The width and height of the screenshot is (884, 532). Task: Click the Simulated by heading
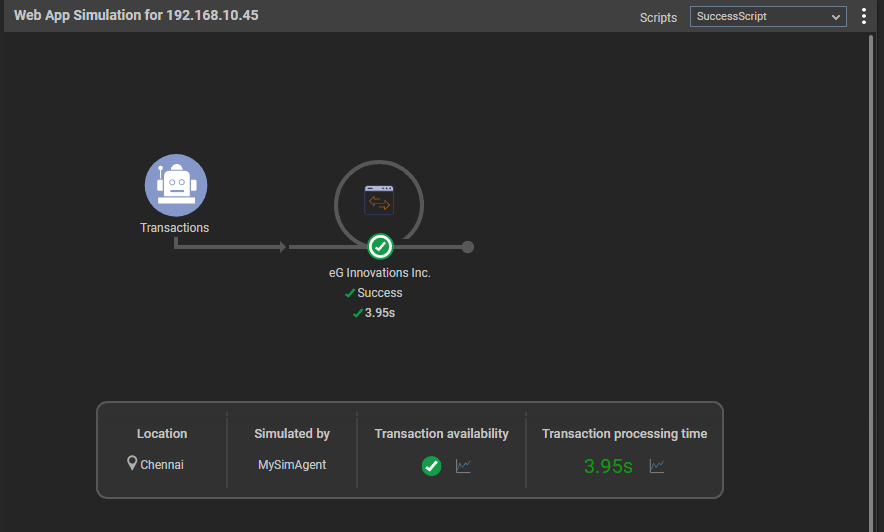click(x=291, y=434)
